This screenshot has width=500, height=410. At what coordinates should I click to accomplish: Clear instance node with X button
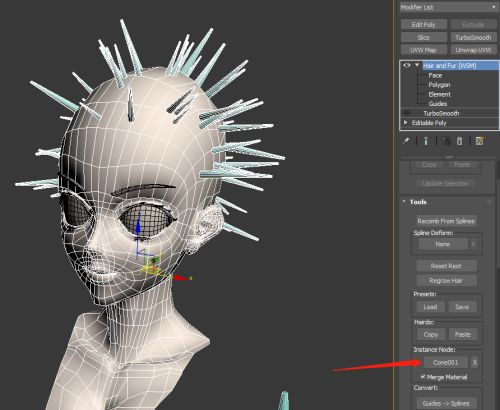coord(475,362)
